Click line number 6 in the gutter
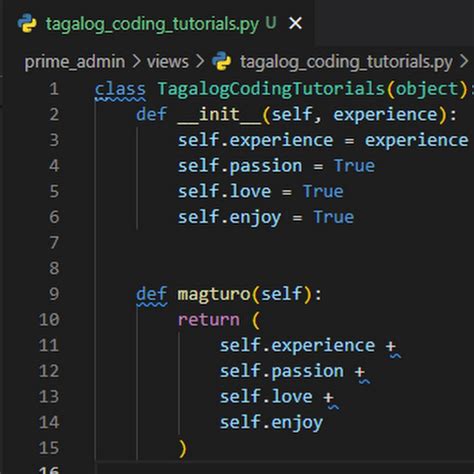 54,217
